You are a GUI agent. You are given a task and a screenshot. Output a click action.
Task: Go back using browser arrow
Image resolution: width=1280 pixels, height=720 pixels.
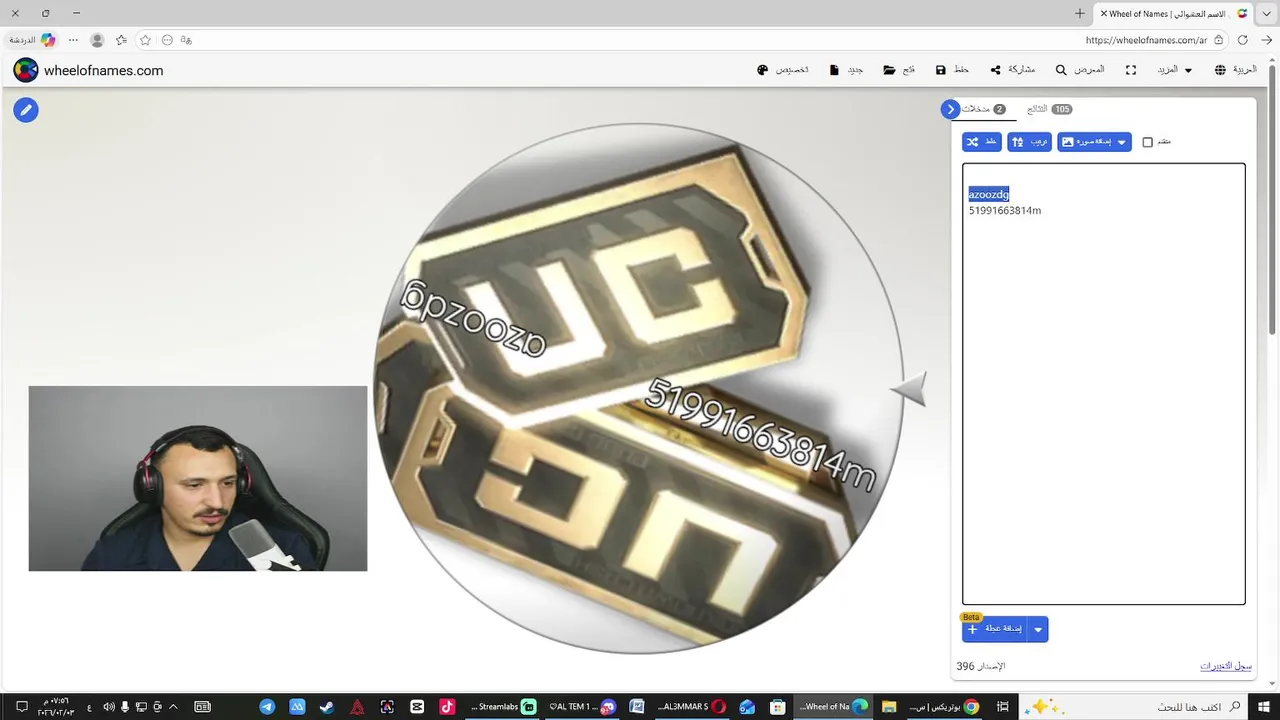[1267, 40]
